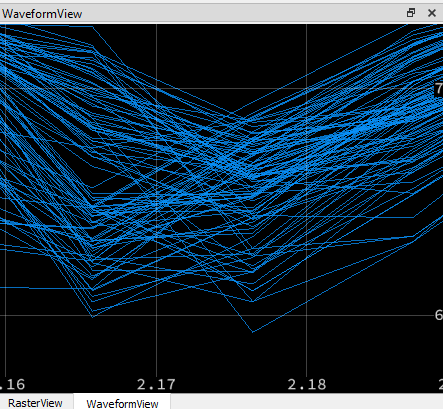Switch to the RasterView tab

click(35, 403)
